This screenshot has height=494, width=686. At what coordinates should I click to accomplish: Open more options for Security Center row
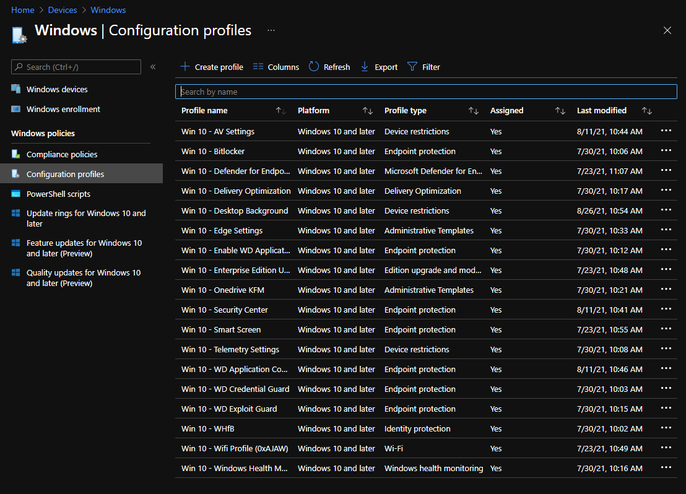tap(666, 309)
